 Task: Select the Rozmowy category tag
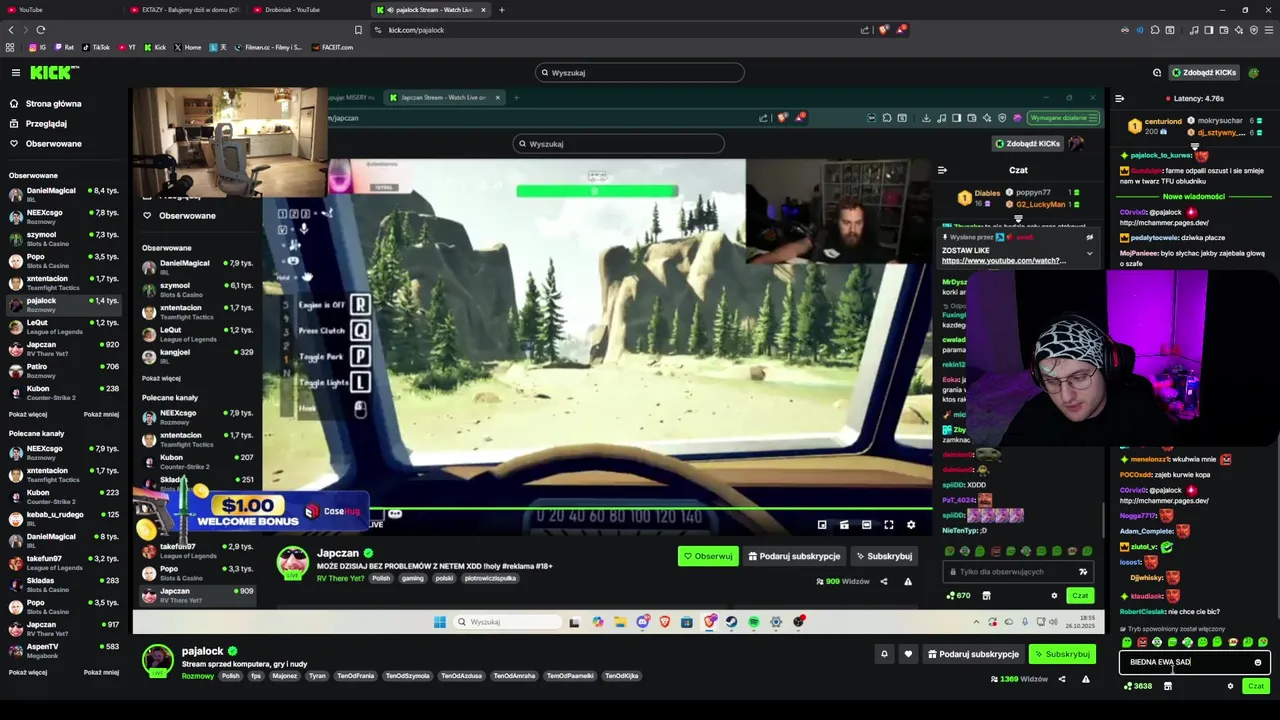(x=197, y=676)
